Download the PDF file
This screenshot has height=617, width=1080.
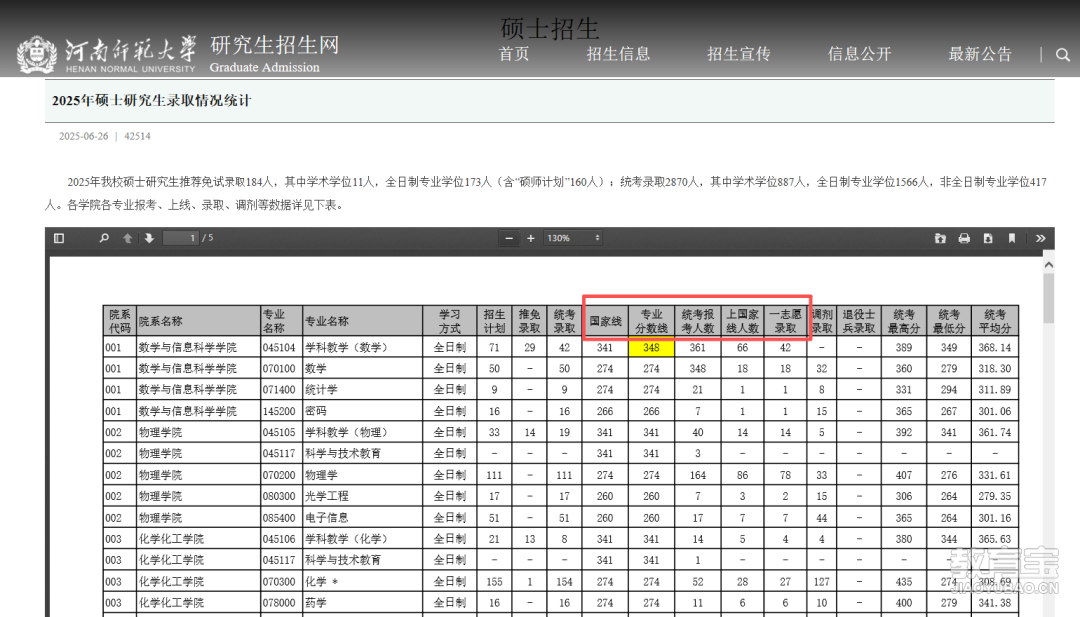tap(988, 238)
